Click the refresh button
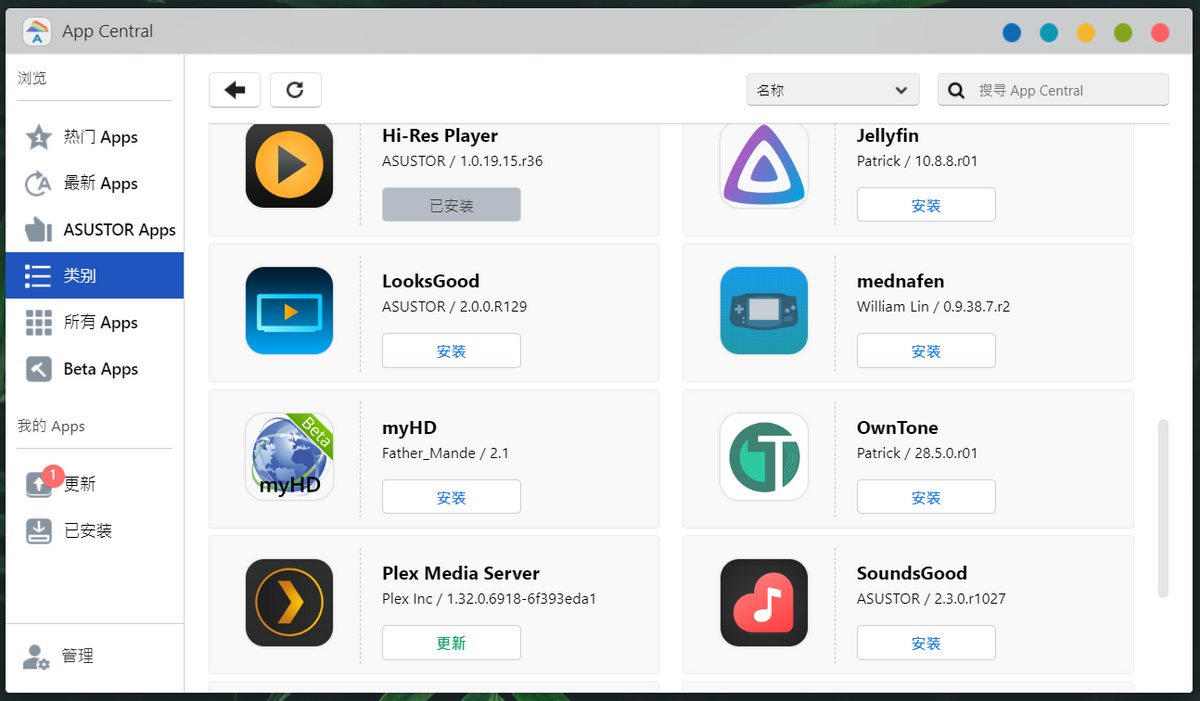Viewport: 1200px width, 701px height. point(295,90)
